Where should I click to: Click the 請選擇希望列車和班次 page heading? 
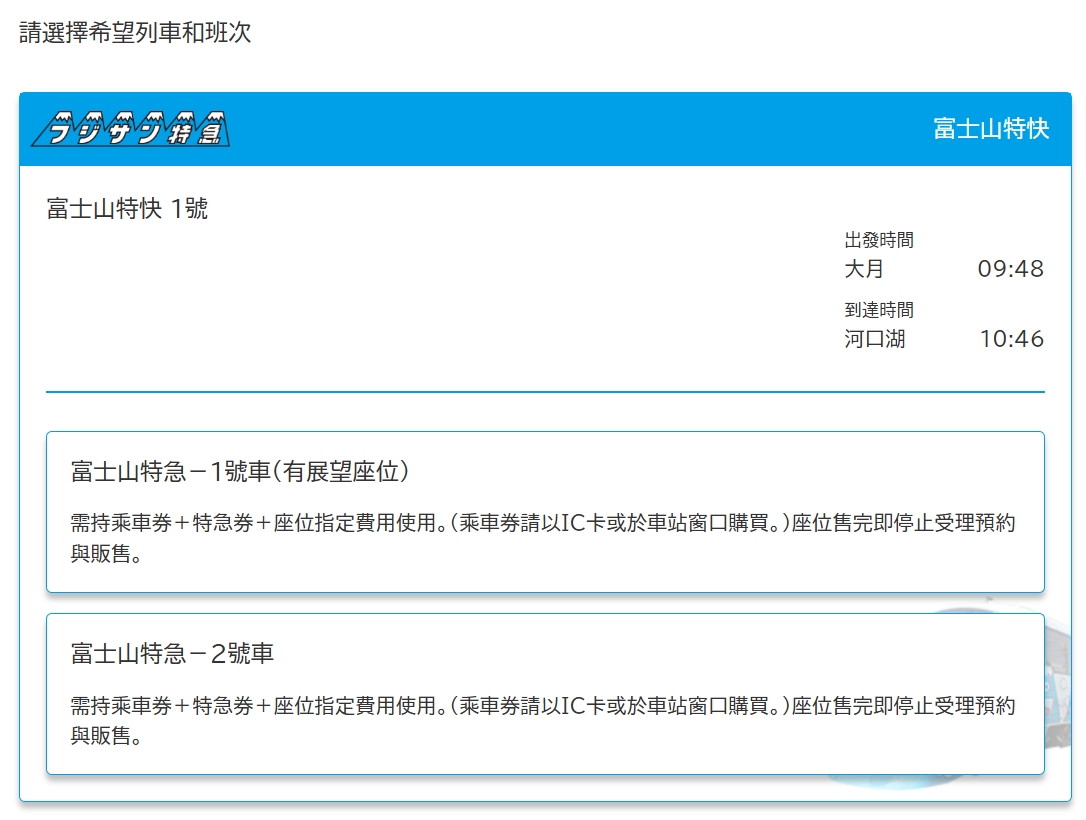click(x=135, y=33)
